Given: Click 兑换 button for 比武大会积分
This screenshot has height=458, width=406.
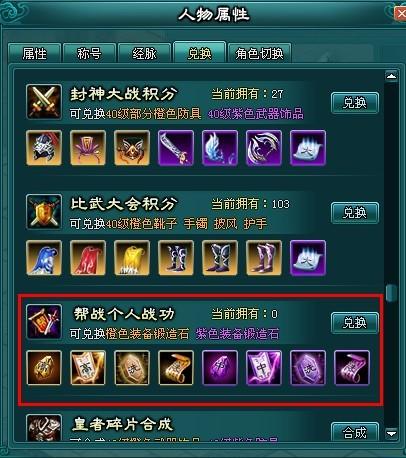Looking at the screenshot, I should [x=355, y=213].
